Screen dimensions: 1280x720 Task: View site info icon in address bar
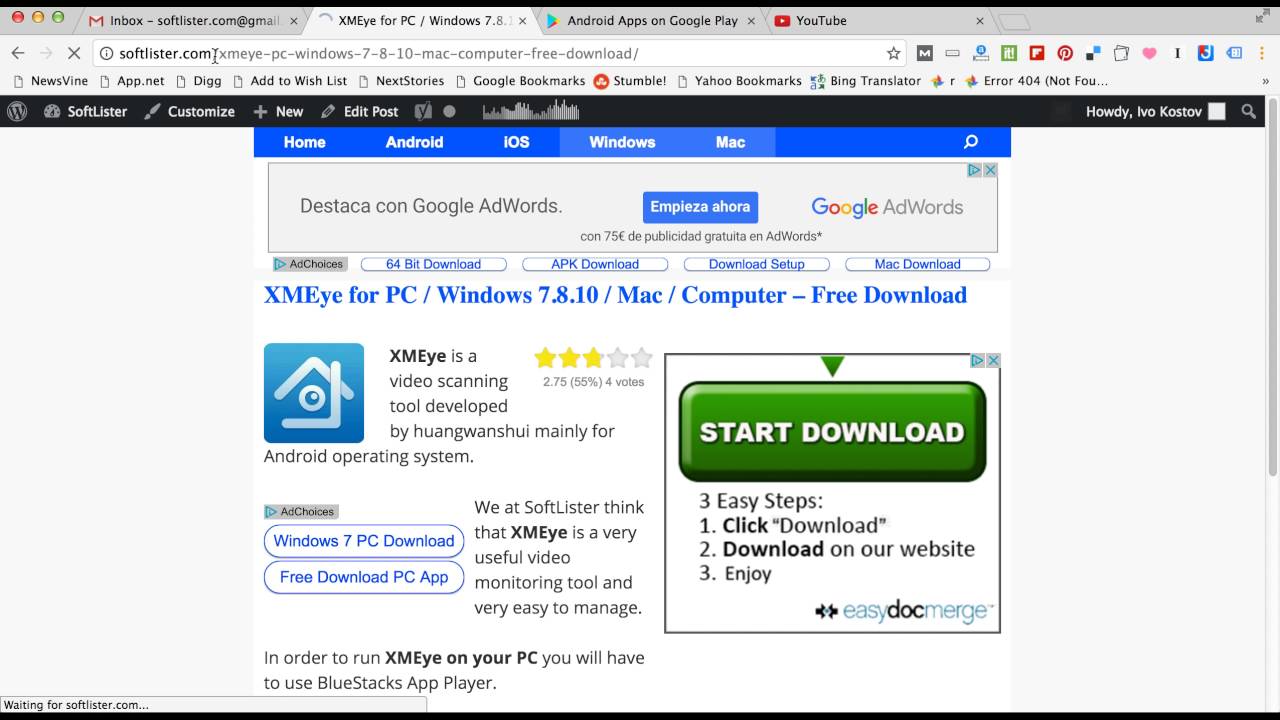click(x=107, y=53)
